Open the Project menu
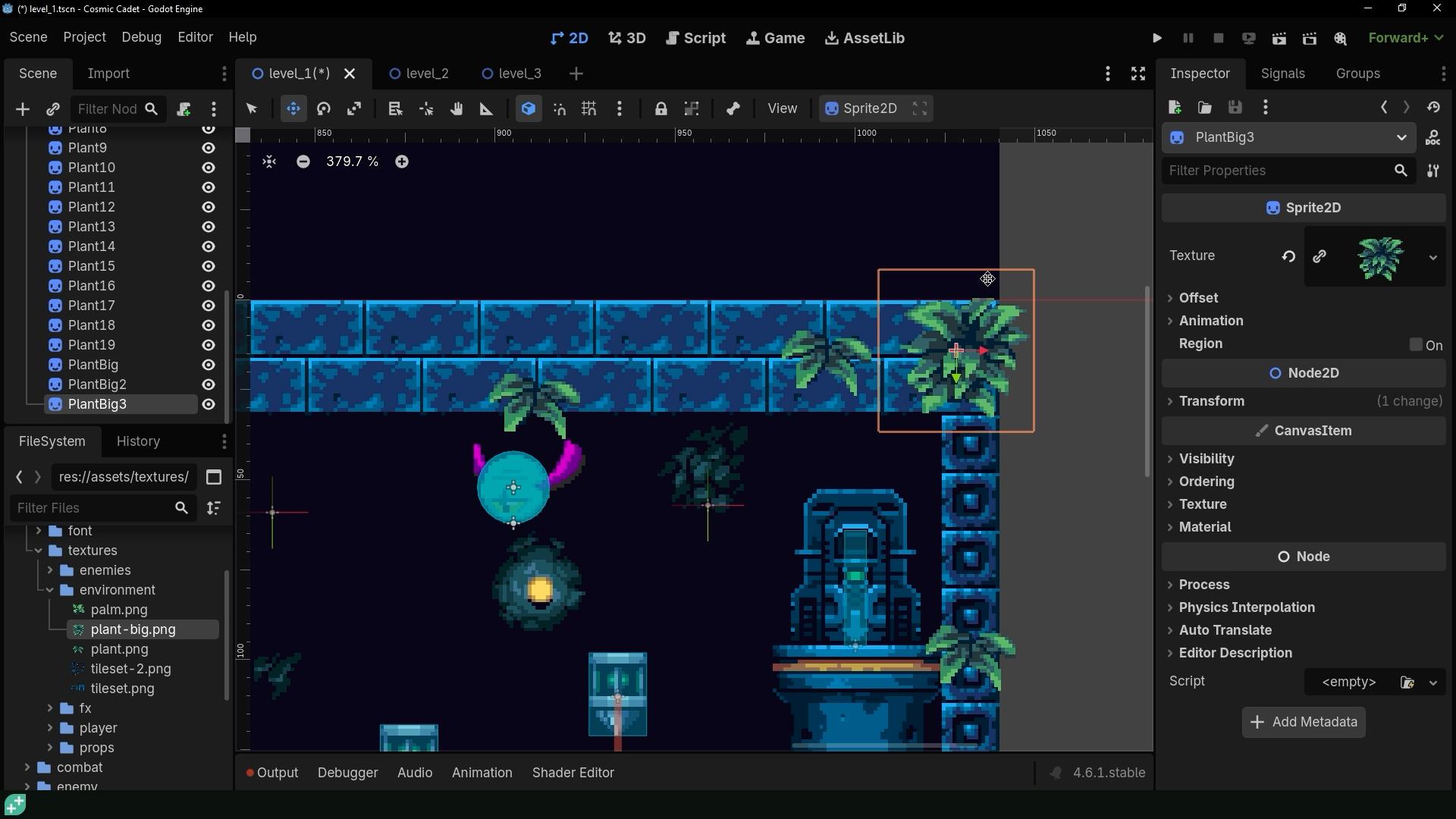The height and width of the screenshot is (819, 1456). (x=84, y=37)
